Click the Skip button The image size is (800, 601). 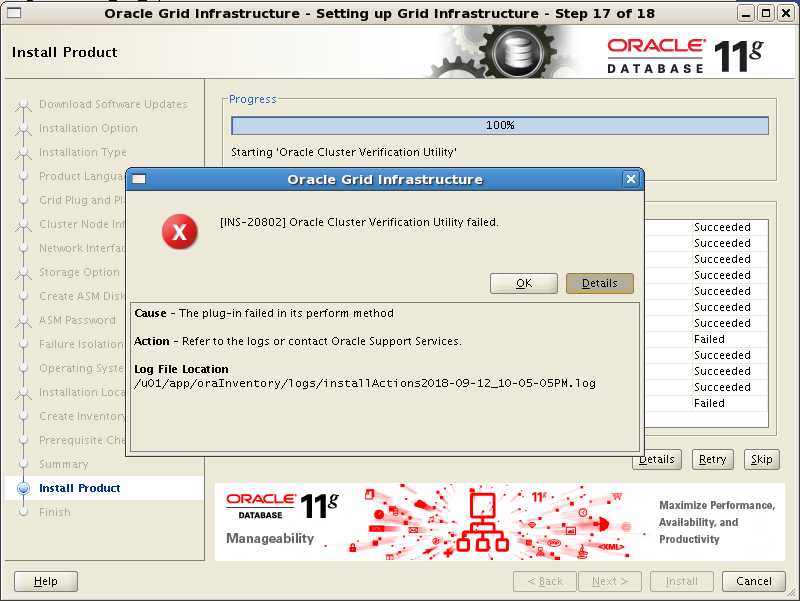pyautogui.click(x=761, y=459)
